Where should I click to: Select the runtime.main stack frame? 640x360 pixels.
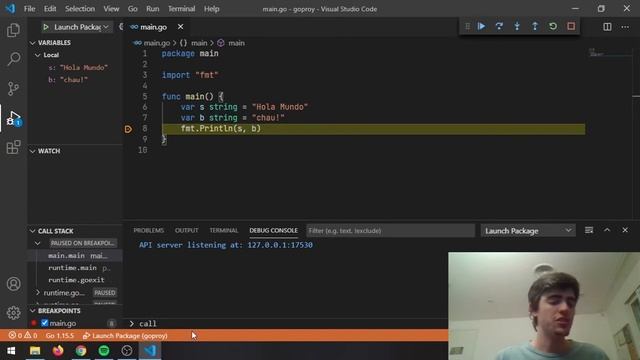point(75,268)
